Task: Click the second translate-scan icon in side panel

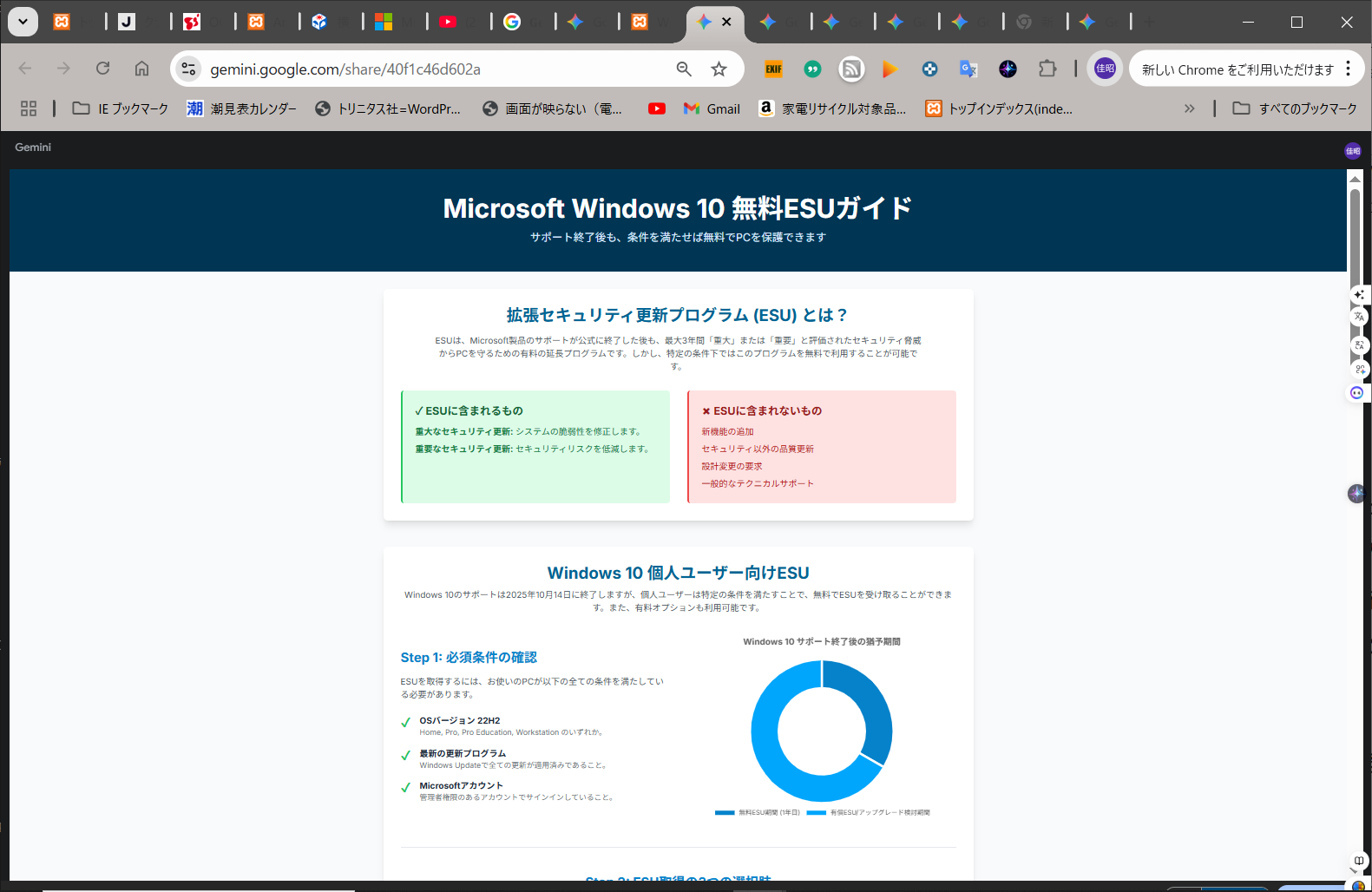Action: coord(1359,345)
